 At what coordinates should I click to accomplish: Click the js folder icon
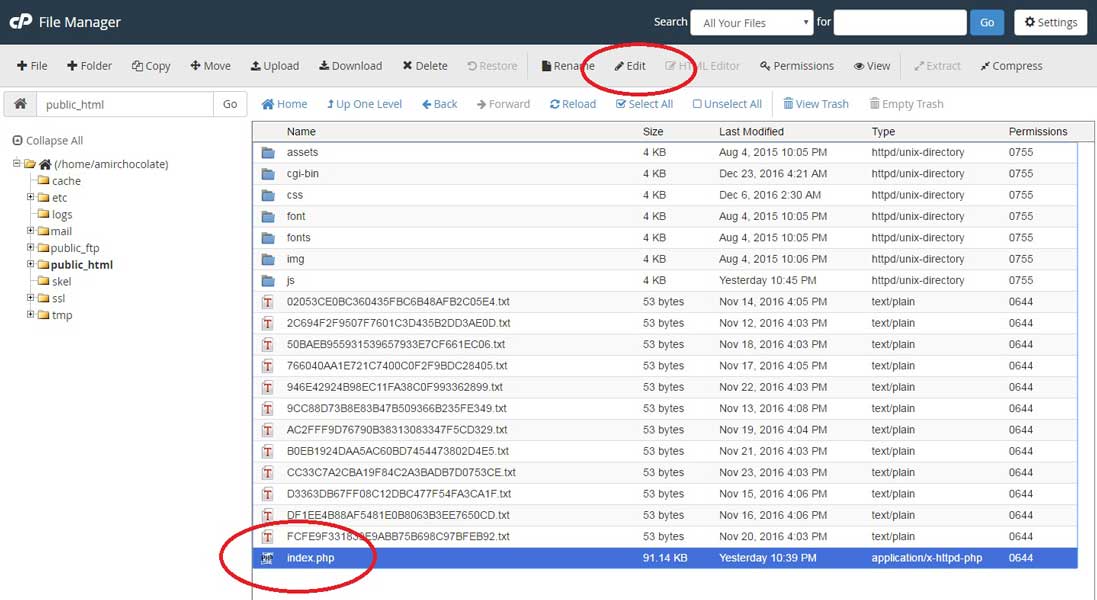268,280
